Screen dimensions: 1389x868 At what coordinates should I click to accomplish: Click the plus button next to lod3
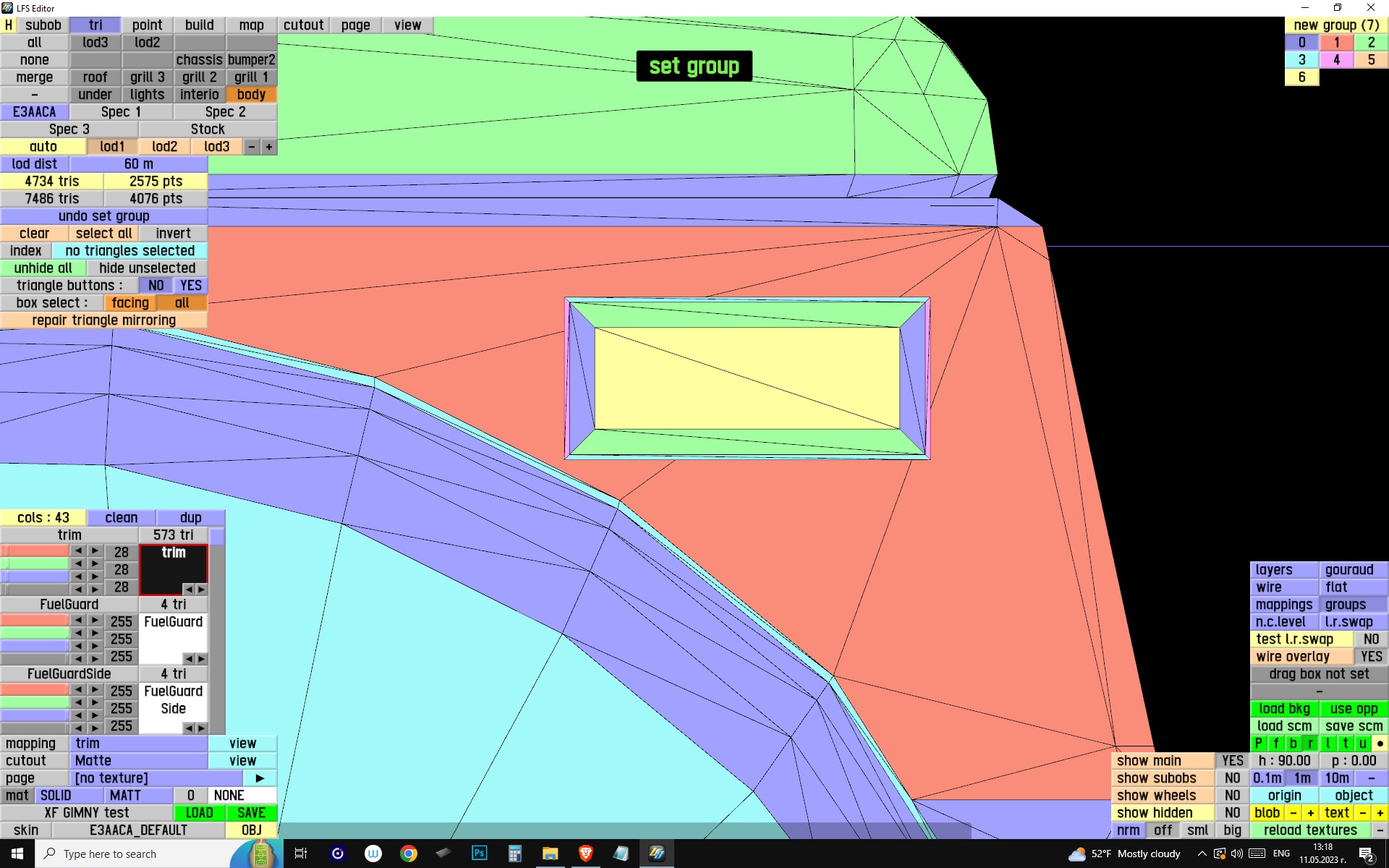tap(268, 147)
